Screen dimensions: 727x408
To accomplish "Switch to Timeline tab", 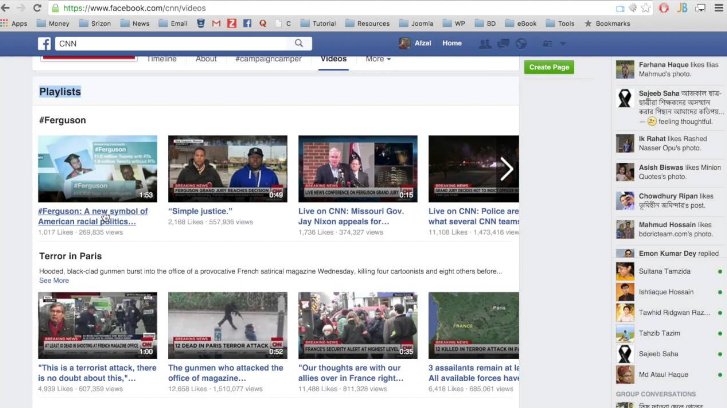I will point(161,59).
